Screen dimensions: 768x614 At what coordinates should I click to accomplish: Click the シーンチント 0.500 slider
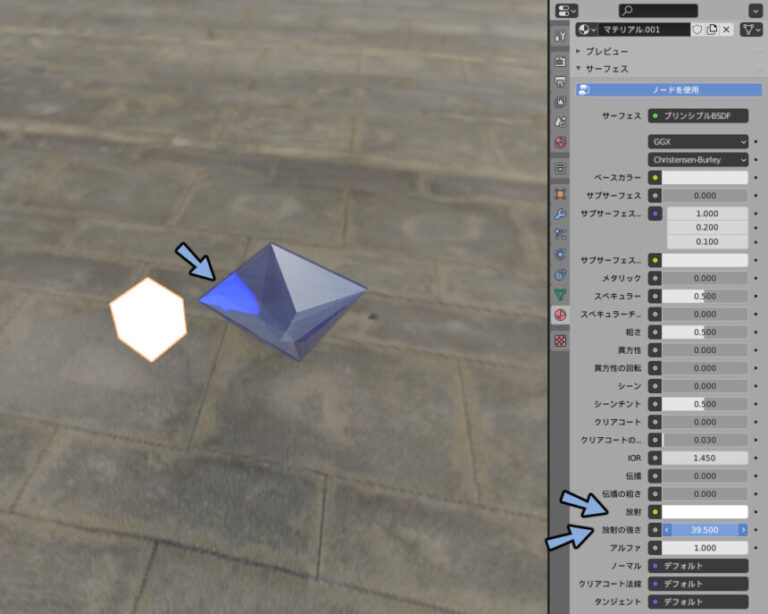(705, 404)
